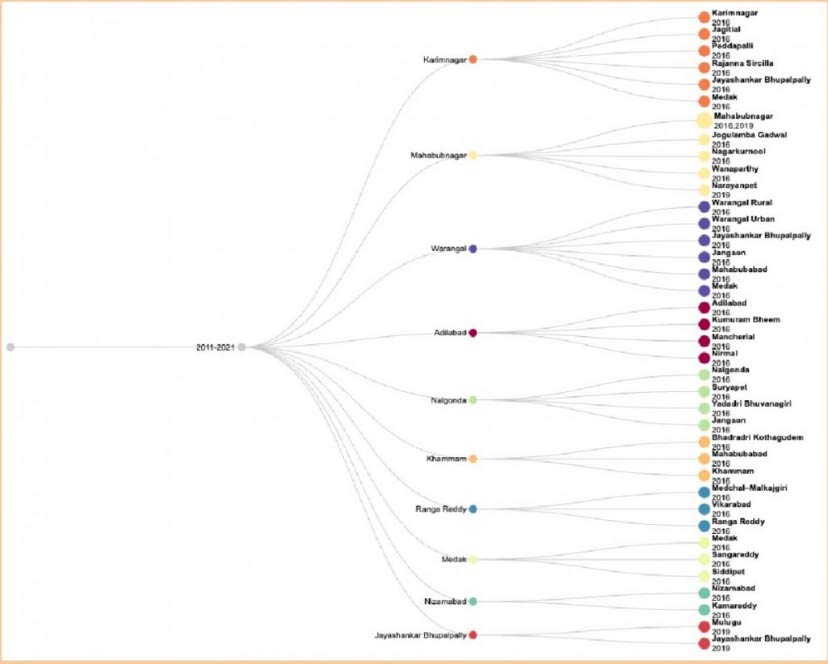The image size is (828, 664).
Task: Click the Narayanpet 2019 node
Action: click(704, 189)
